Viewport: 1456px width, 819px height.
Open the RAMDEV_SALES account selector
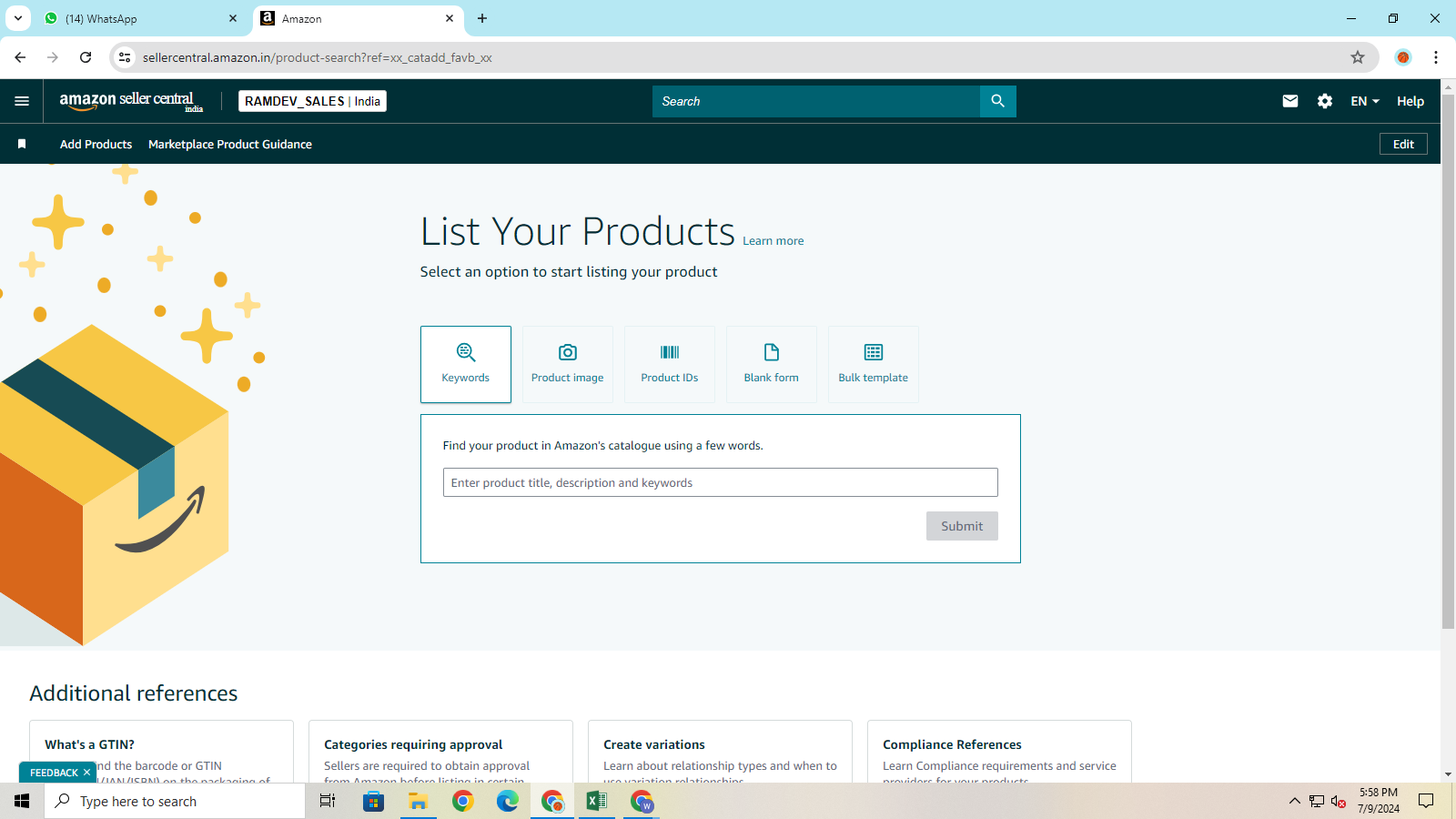312,101
